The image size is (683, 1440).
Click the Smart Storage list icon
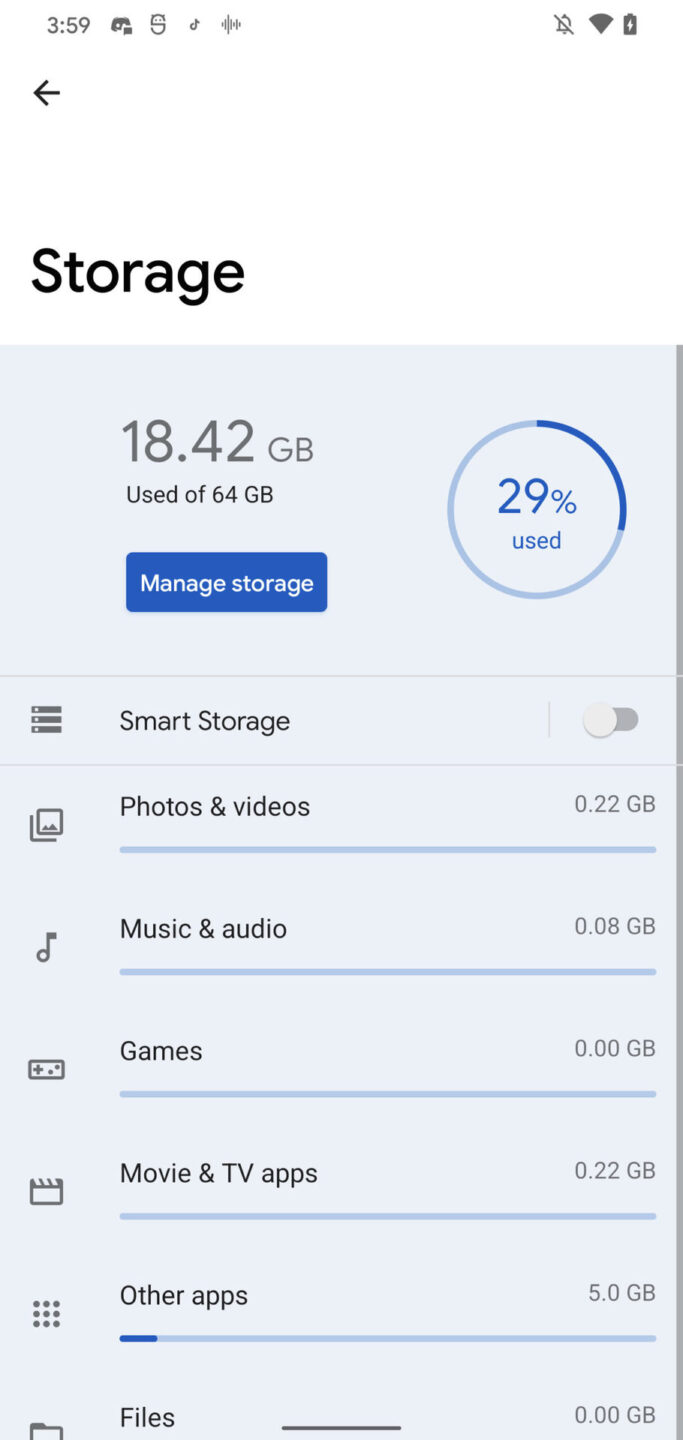(x=46, y=719)
